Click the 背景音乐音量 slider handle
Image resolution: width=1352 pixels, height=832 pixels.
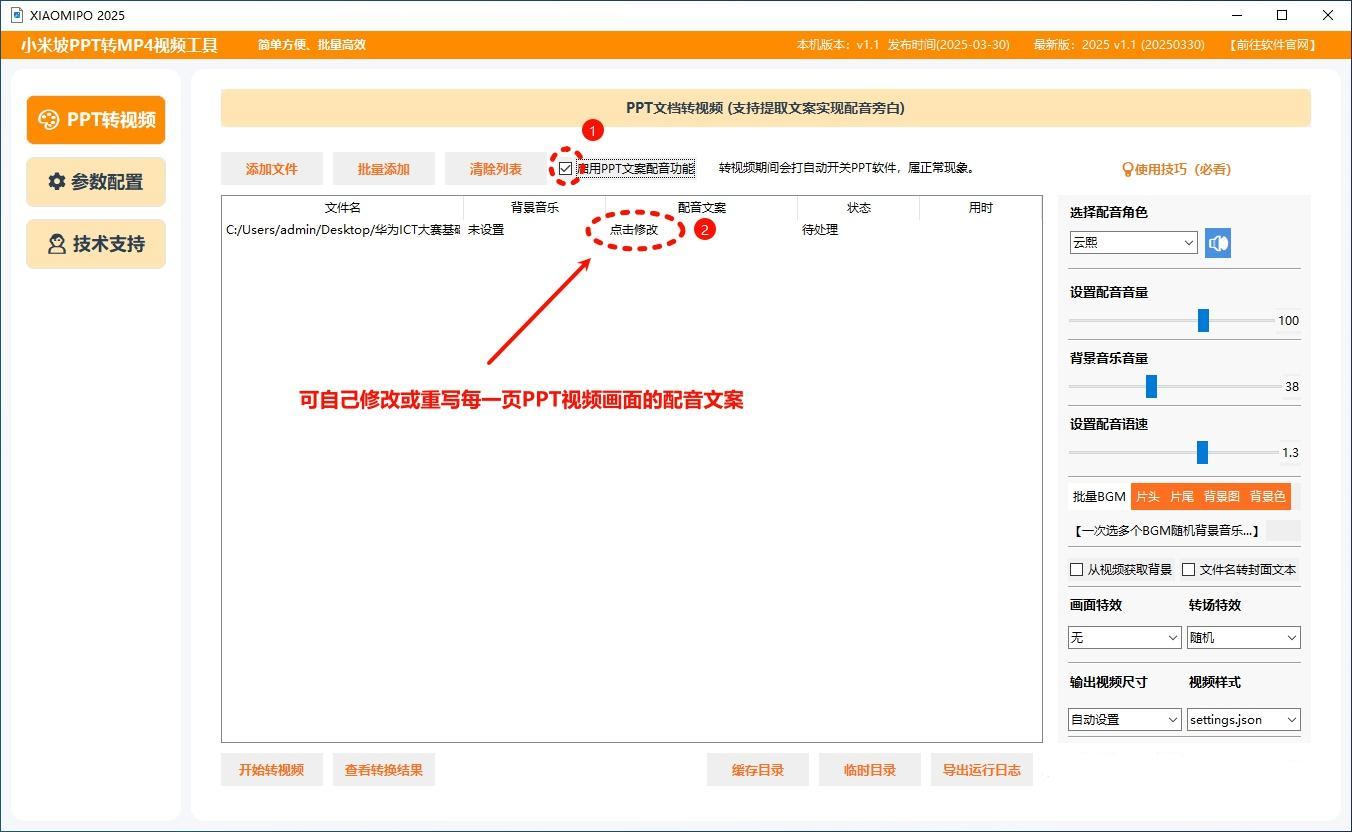[x=1151, y=386]
